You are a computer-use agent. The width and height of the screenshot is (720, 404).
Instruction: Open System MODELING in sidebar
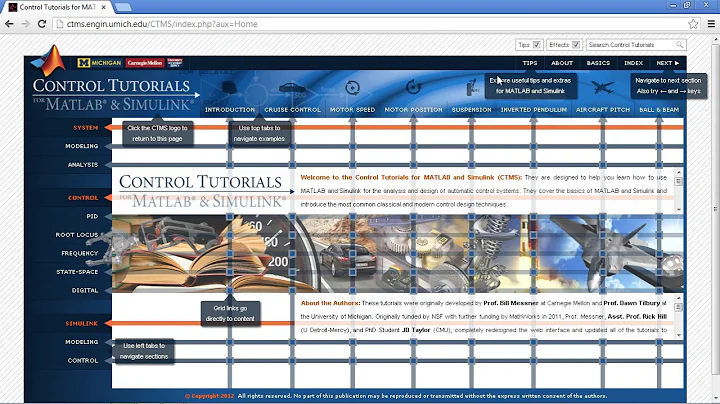[81, 146]
